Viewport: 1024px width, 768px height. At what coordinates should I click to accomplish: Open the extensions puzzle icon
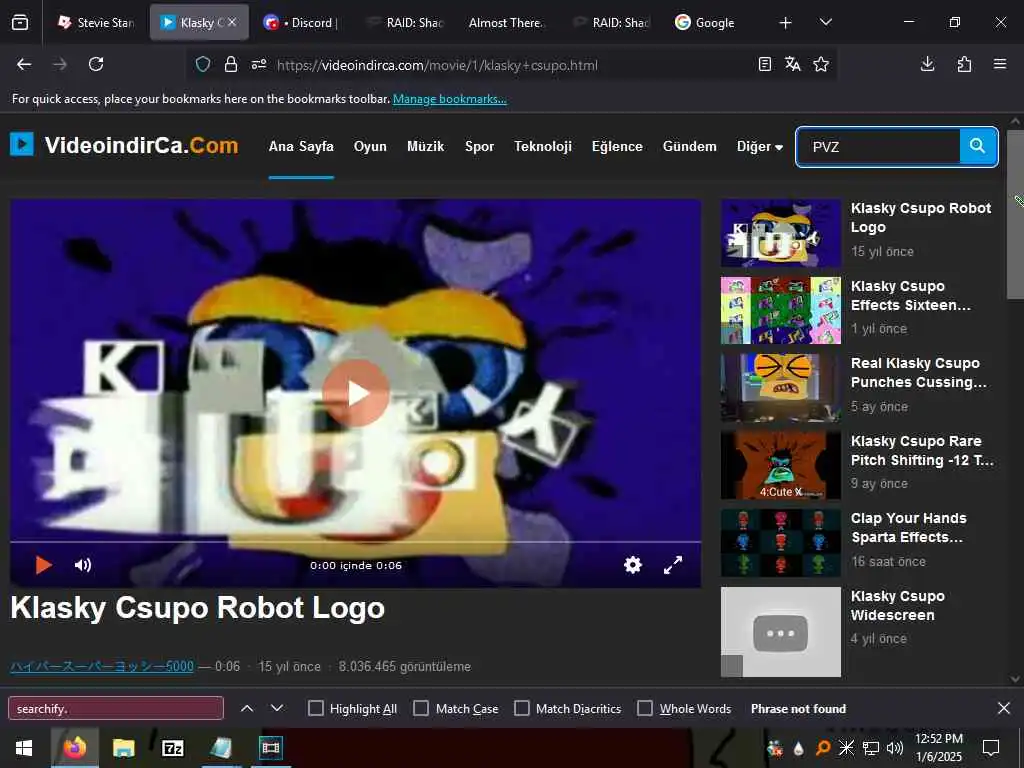964,64
